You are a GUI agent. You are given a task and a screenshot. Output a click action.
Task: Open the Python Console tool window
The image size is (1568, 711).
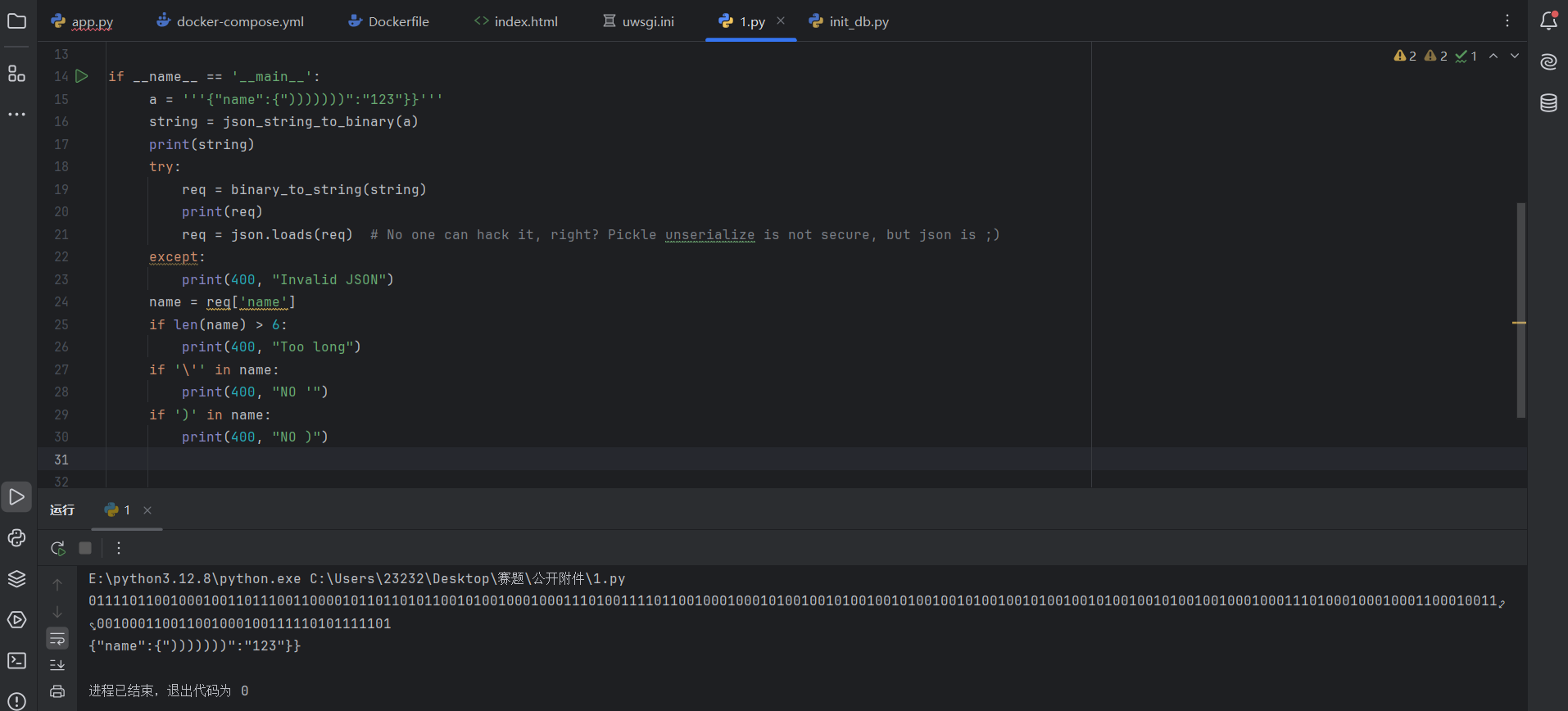click(16, 538)
